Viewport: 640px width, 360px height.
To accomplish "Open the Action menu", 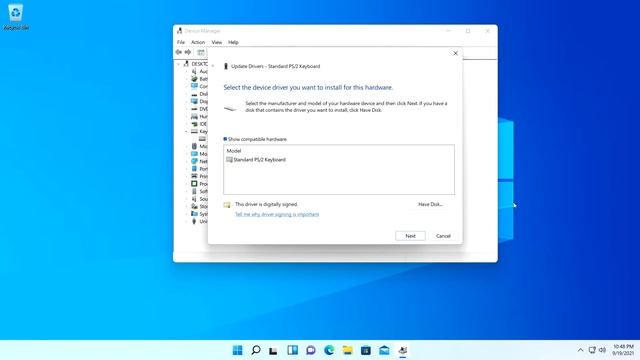I will (x=198, y=42).
